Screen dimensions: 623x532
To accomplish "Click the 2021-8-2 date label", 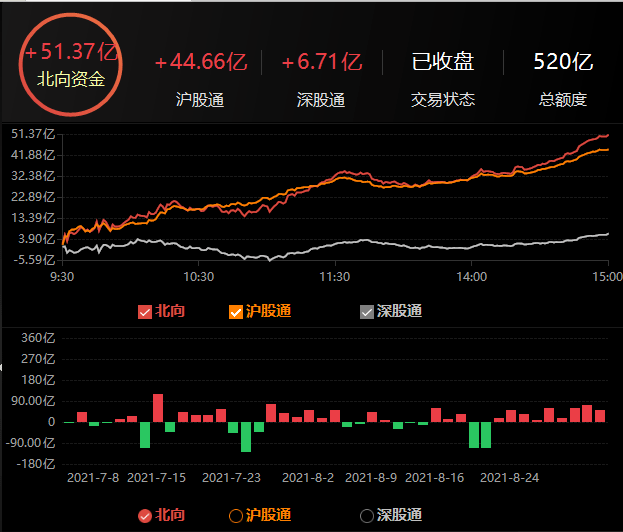I will point(310,478).
